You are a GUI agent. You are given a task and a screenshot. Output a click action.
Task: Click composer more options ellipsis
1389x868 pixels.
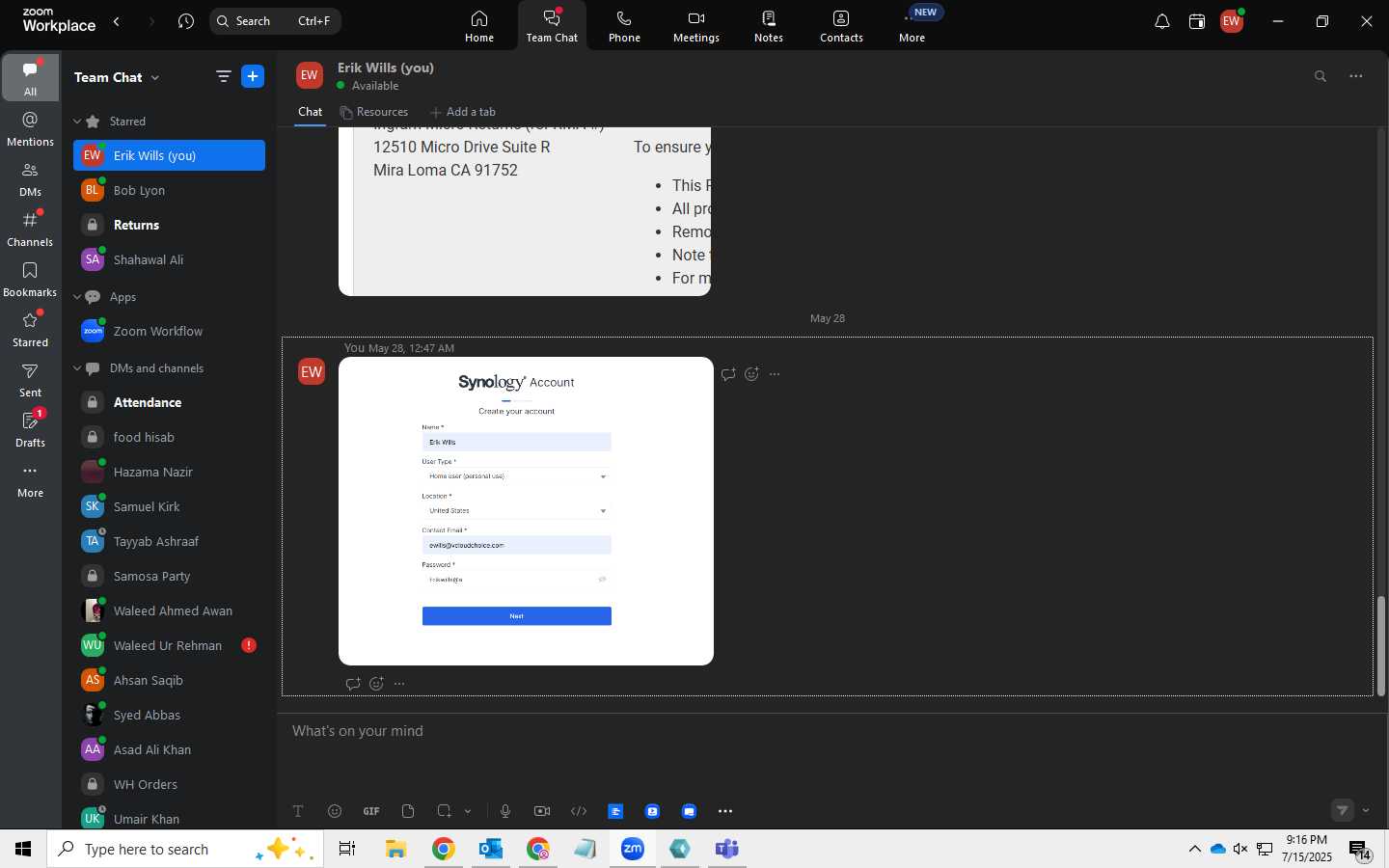725,811
